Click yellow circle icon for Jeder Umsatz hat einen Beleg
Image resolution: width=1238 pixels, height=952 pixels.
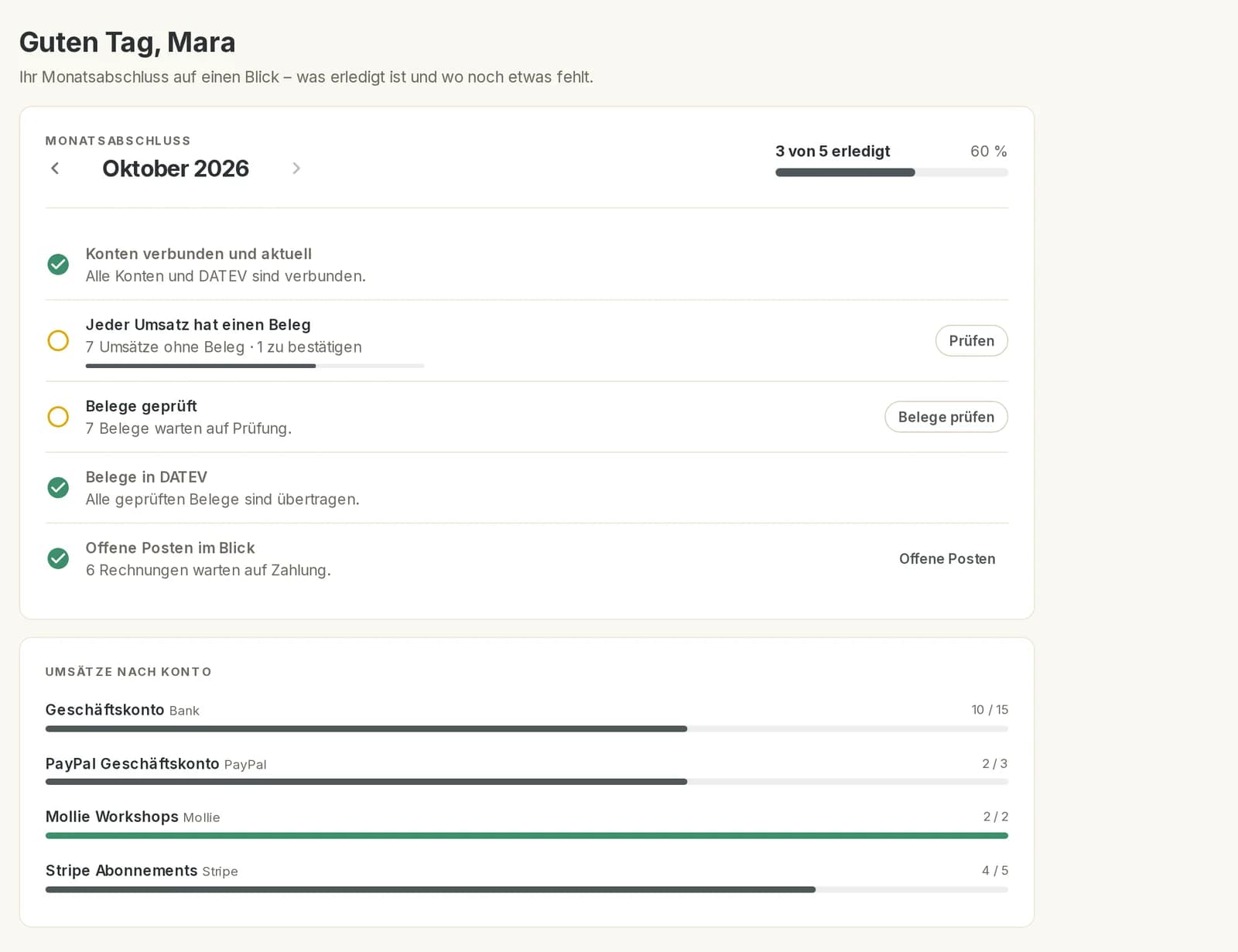58,340
